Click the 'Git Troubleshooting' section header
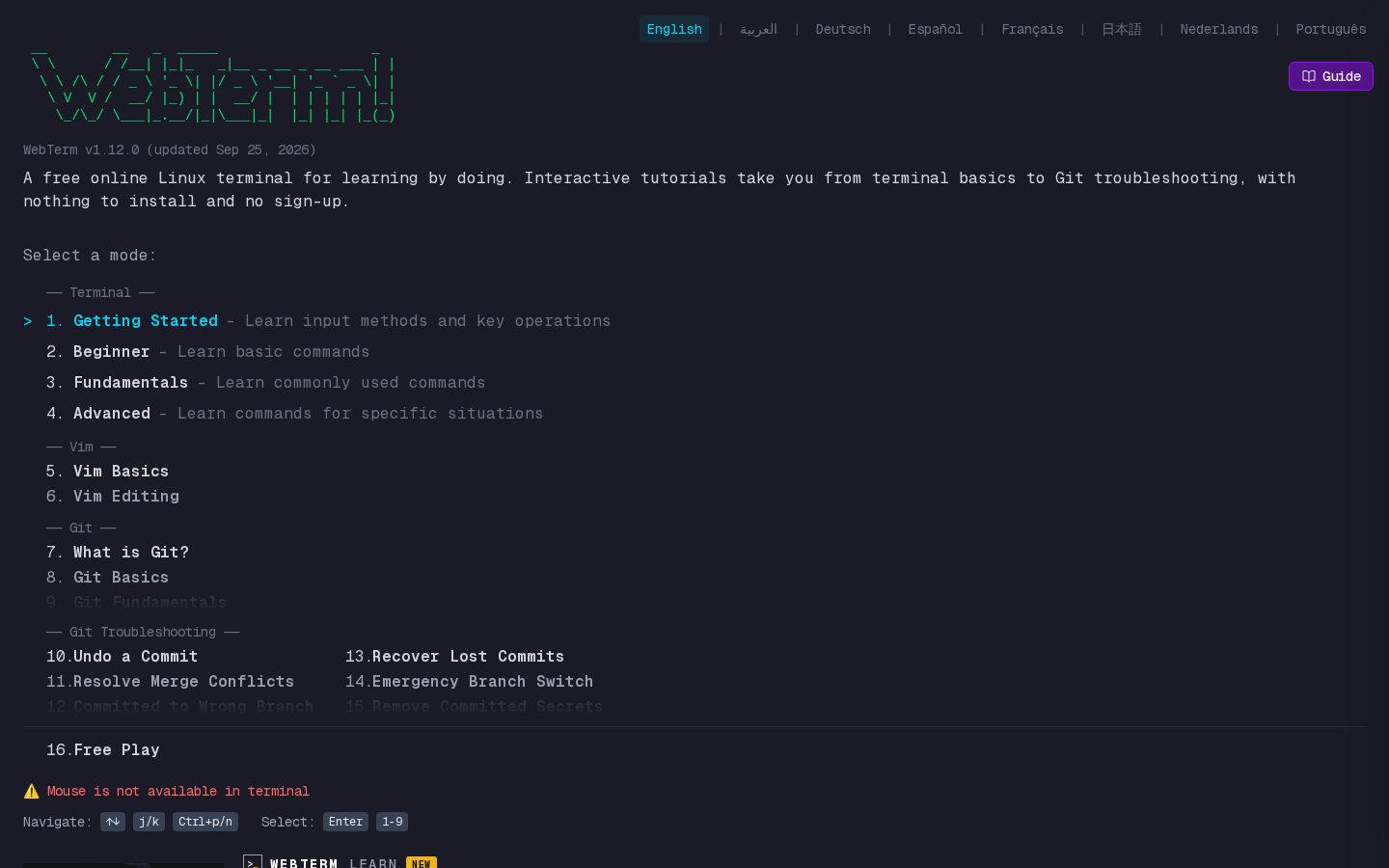The image size is (1389, 868). [x=143, y=632]
